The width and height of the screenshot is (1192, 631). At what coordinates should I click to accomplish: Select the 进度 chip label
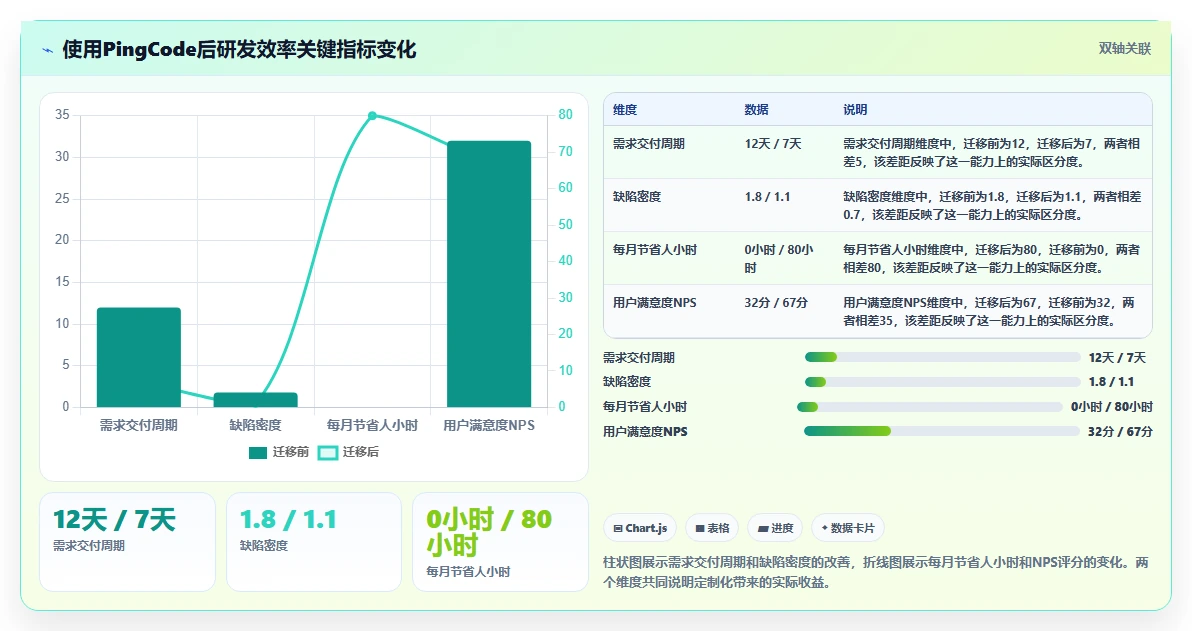point(781,528)
